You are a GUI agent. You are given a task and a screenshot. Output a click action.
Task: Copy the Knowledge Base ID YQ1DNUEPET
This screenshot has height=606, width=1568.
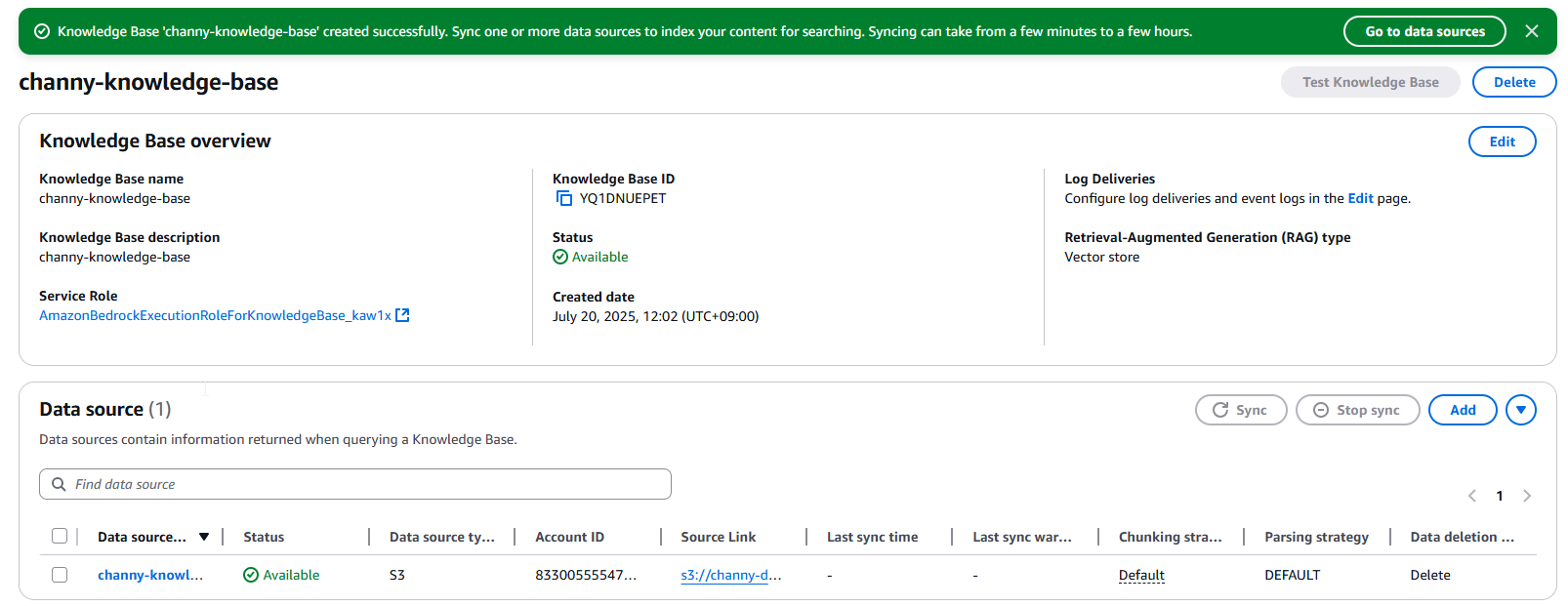[564, 198]
